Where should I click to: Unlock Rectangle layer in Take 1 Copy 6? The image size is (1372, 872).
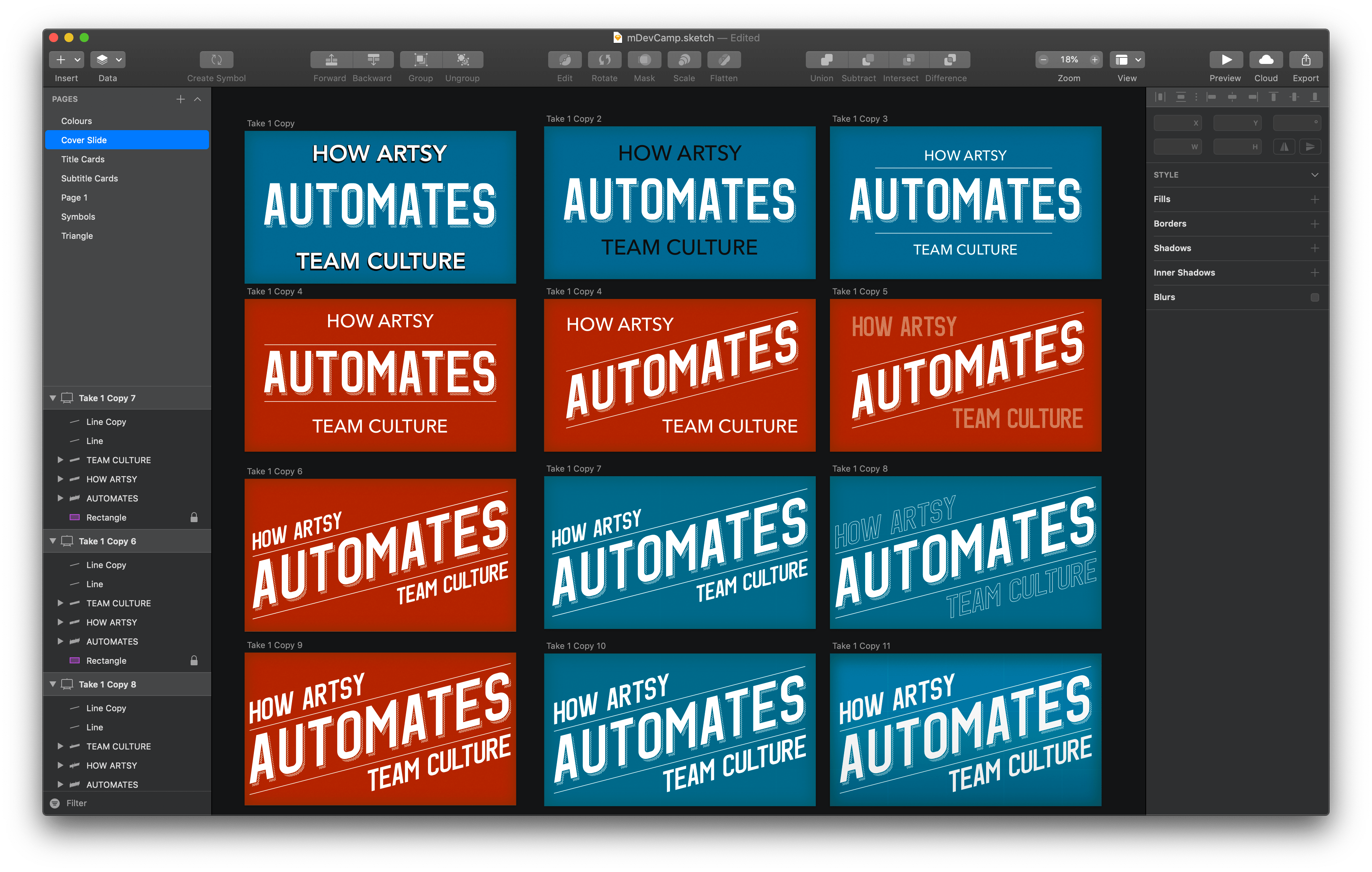tap(194, 661)
